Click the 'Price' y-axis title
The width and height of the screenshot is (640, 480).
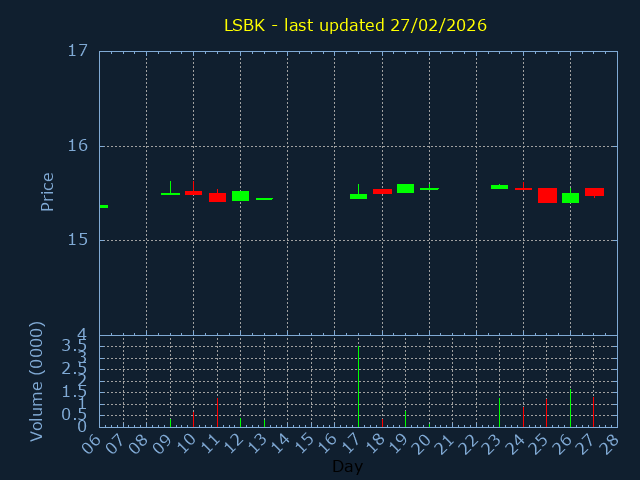click(x=47, y=192)
